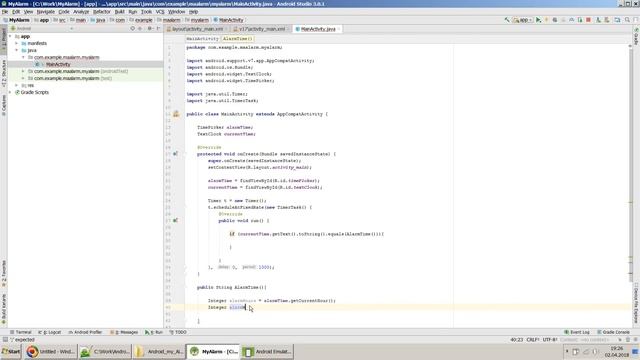
Task: Click MyAlarm breadcrumb in navigation bar
Action: coord(16,20)
